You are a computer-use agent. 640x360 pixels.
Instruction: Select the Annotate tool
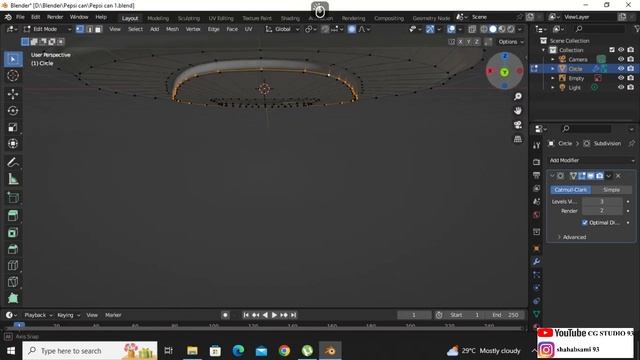tap(13, 162)
